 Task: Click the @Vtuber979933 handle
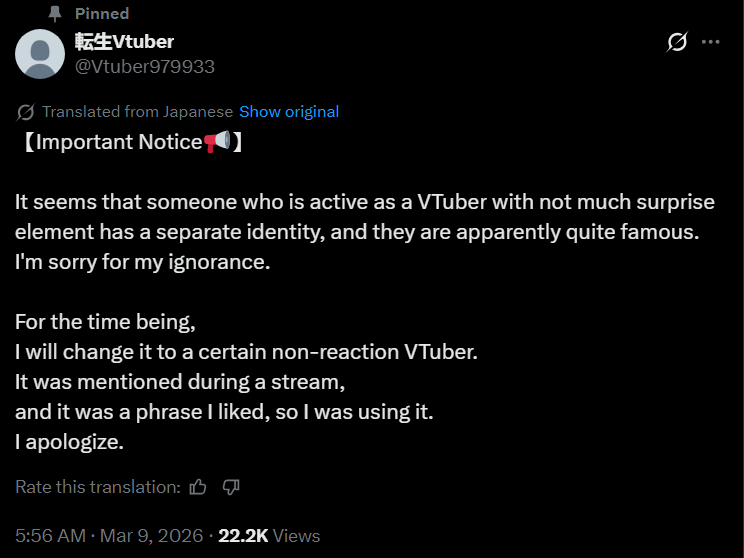click(x=145, y=66)
